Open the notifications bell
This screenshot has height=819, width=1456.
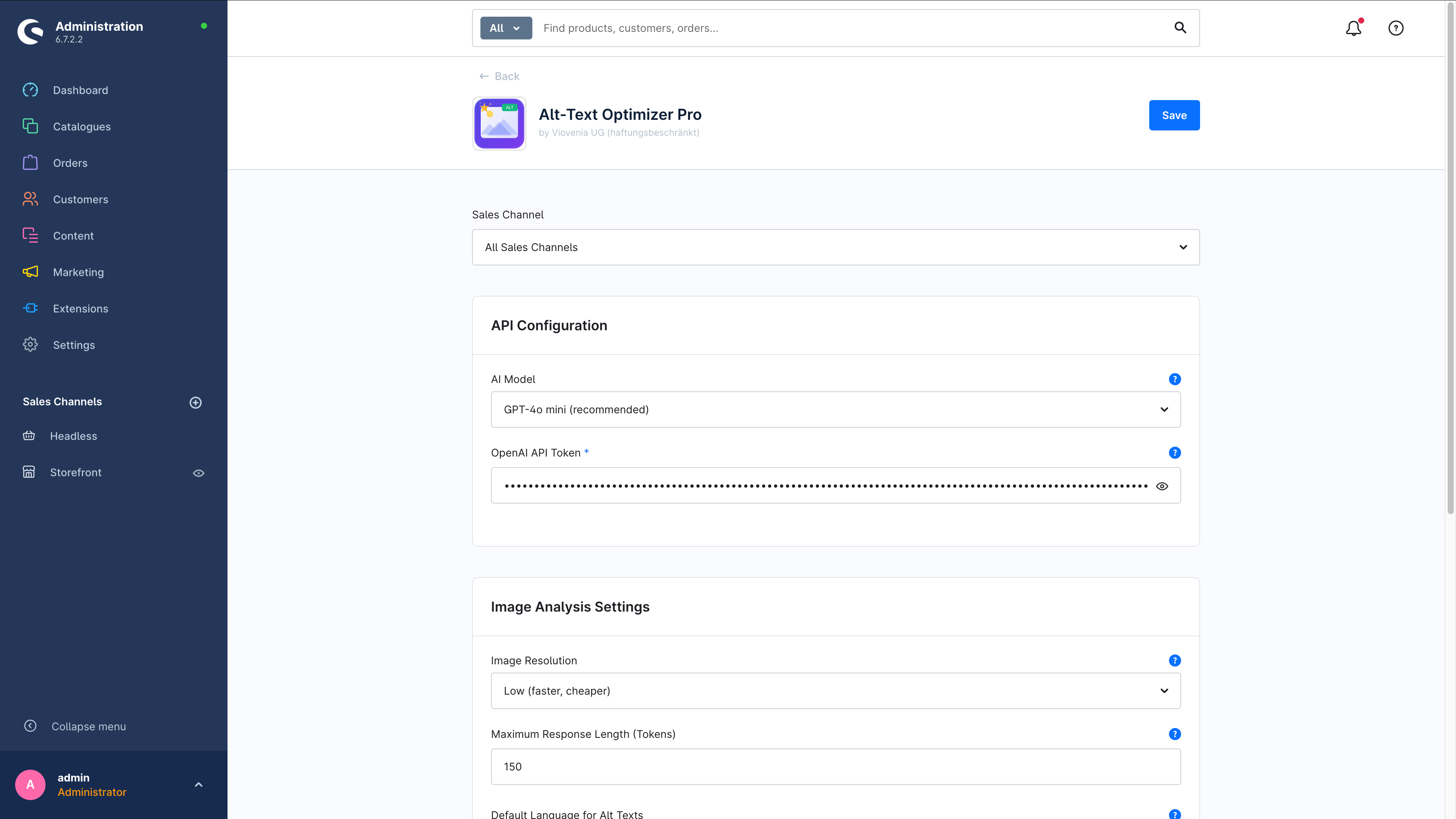[1353, 28]
